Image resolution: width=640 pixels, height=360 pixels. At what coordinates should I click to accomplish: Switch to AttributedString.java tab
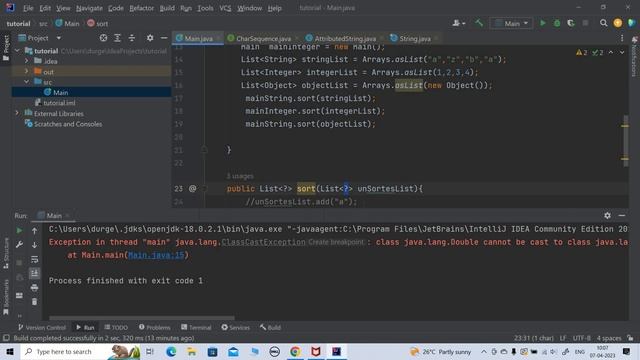(x=345, y=38)
